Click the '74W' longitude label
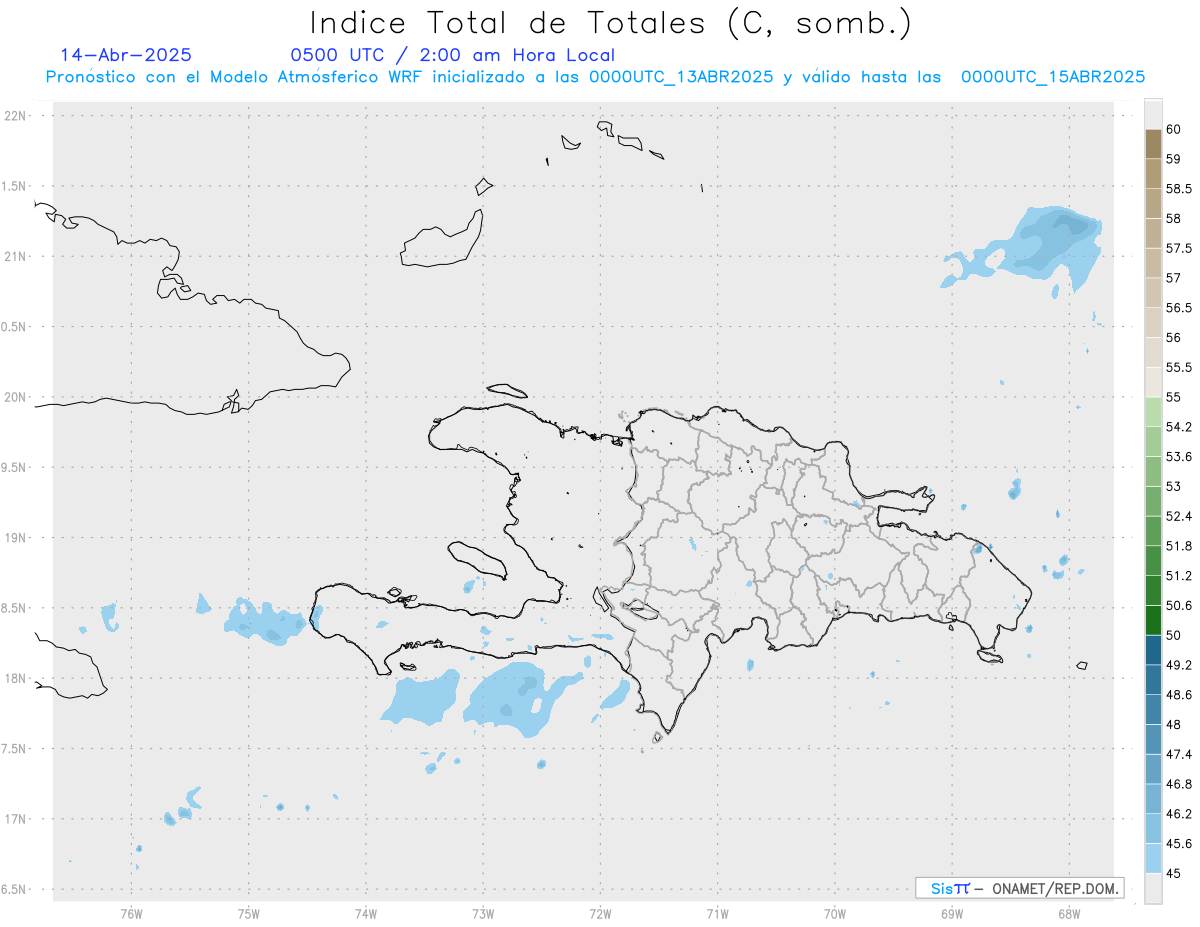This screenshot has width=1200, height=927. [366, 914]
